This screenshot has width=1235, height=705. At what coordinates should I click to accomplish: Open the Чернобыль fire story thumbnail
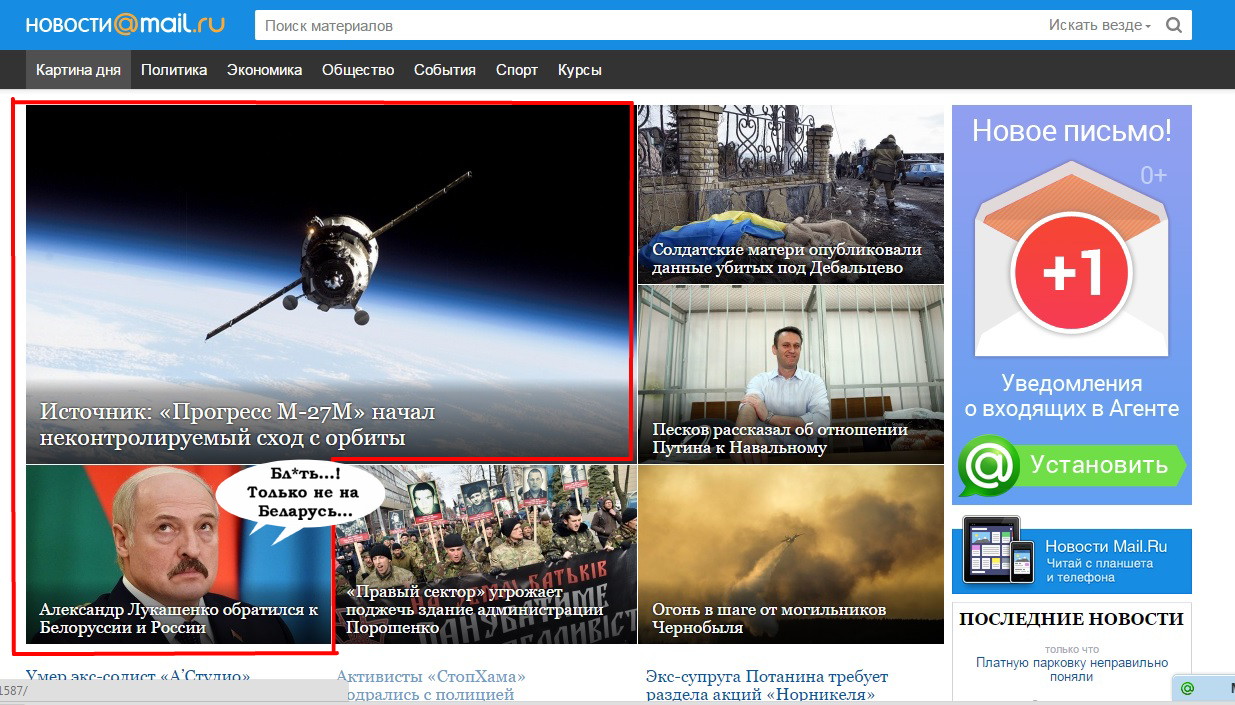790,554
